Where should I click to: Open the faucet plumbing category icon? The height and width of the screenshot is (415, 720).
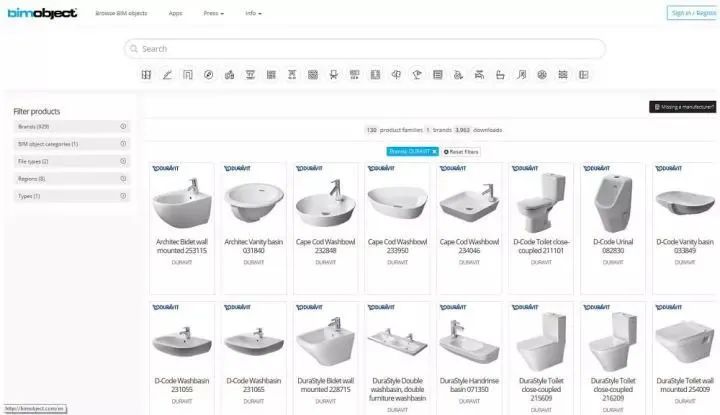[479, 75]
